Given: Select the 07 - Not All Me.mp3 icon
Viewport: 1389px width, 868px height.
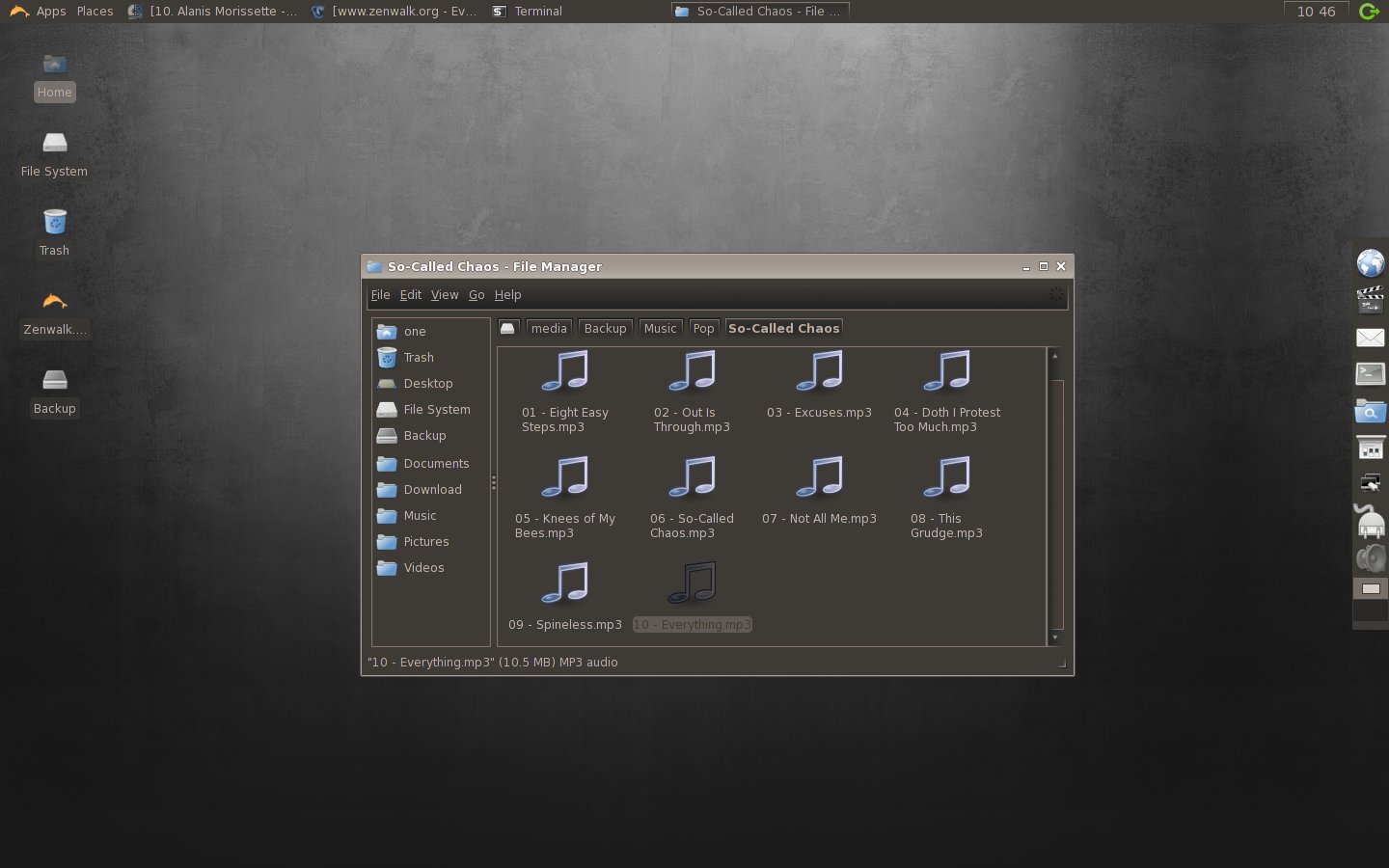Looking at the screenshot, I should coord(819,477).
